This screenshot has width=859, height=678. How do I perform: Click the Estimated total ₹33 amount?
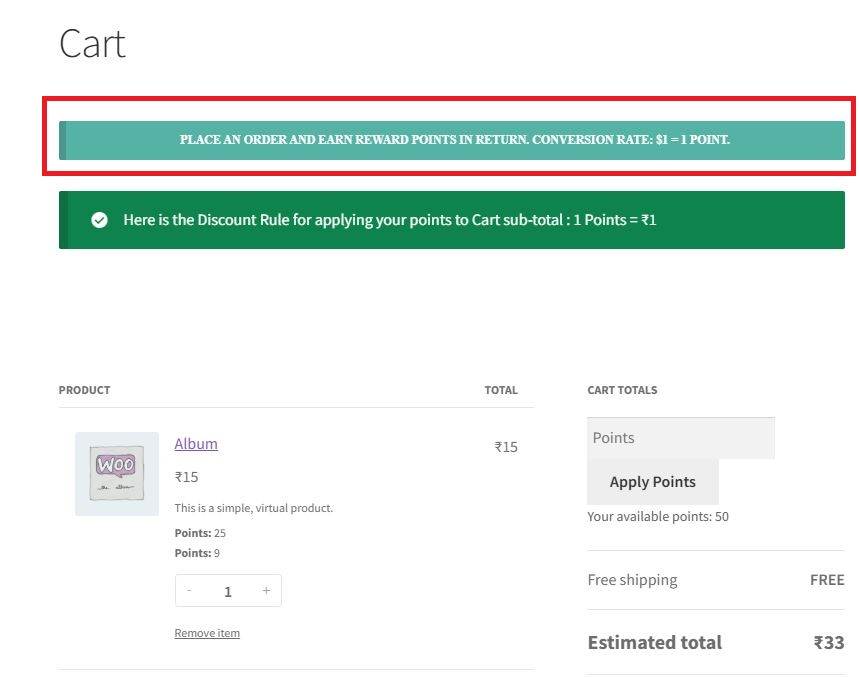[829, 642]
